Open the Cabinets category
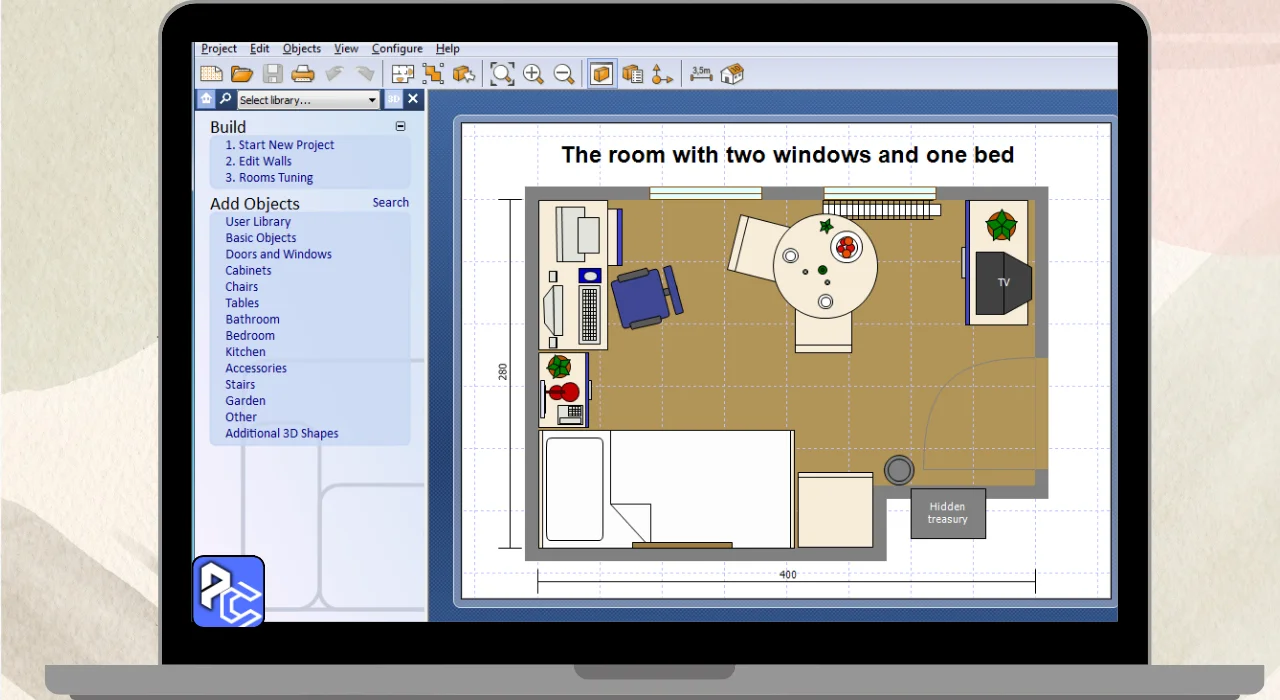Image resolution: width=1280 pixels, height=700 pixels. [x=248, y=271]
